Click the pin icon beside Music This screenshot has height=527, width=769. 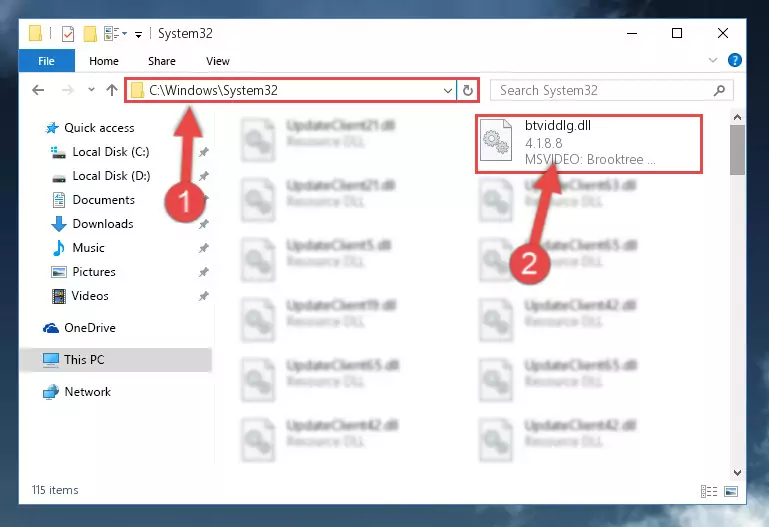tap(204, 248)
